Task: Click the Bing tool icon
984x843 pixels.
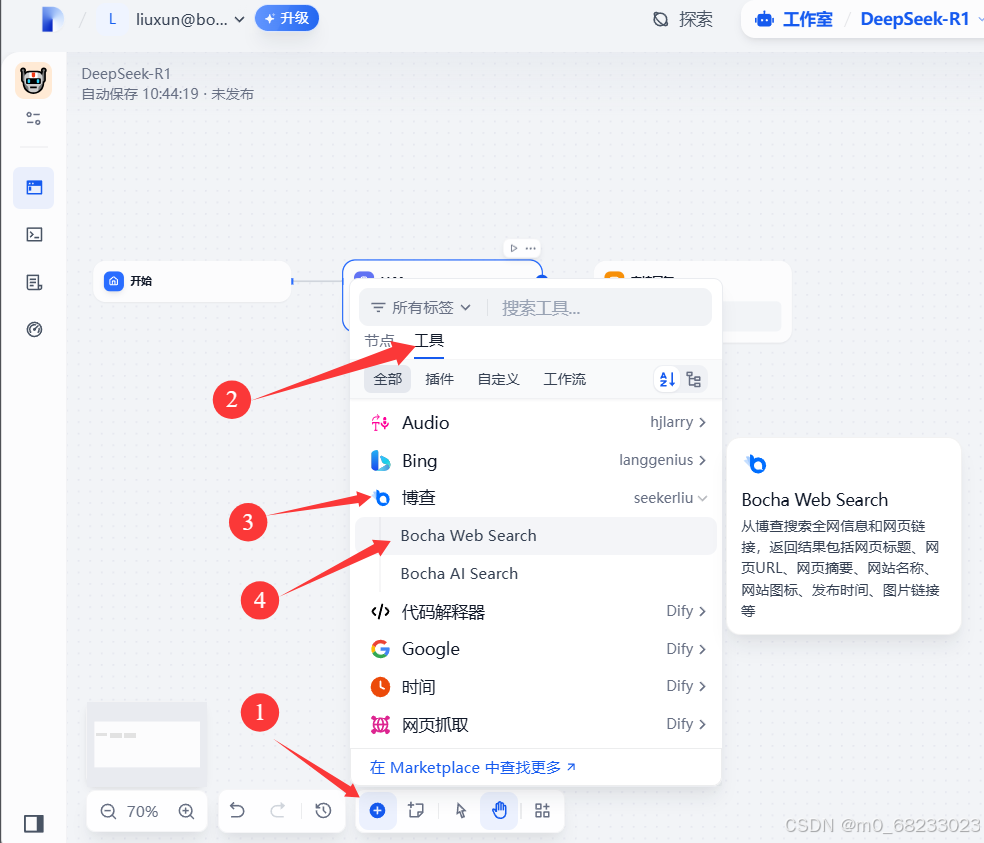Action: pyautogui.click(x=380, y=461)
